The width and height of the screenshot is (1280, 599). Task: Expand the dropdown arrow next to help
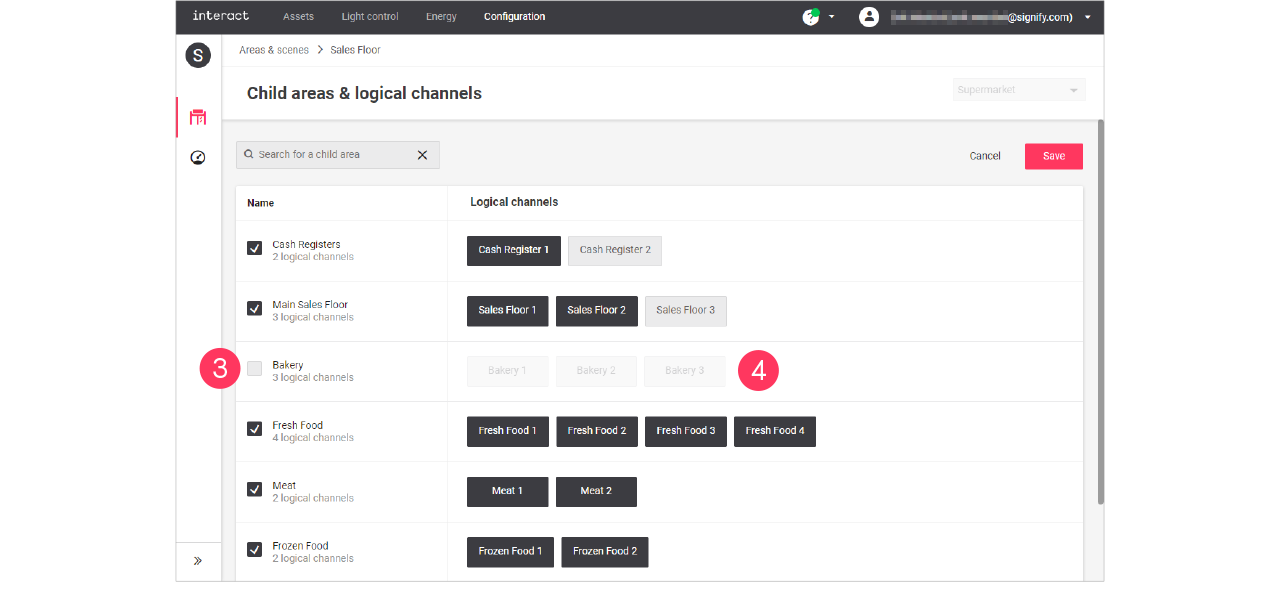point(831,17)
